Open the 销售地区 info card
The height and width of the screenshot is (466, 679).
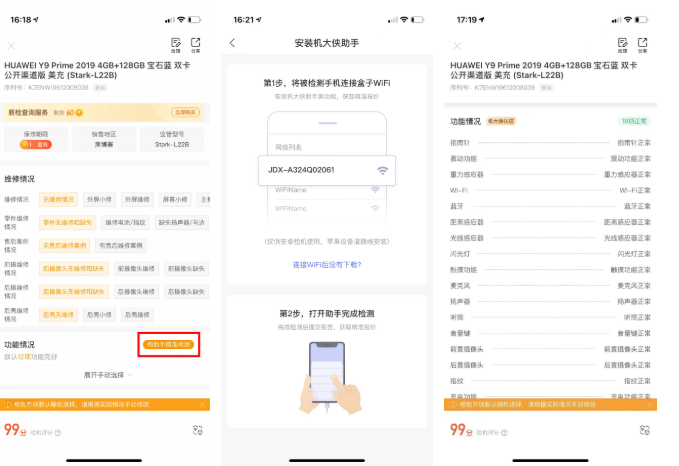pos(104,139)
